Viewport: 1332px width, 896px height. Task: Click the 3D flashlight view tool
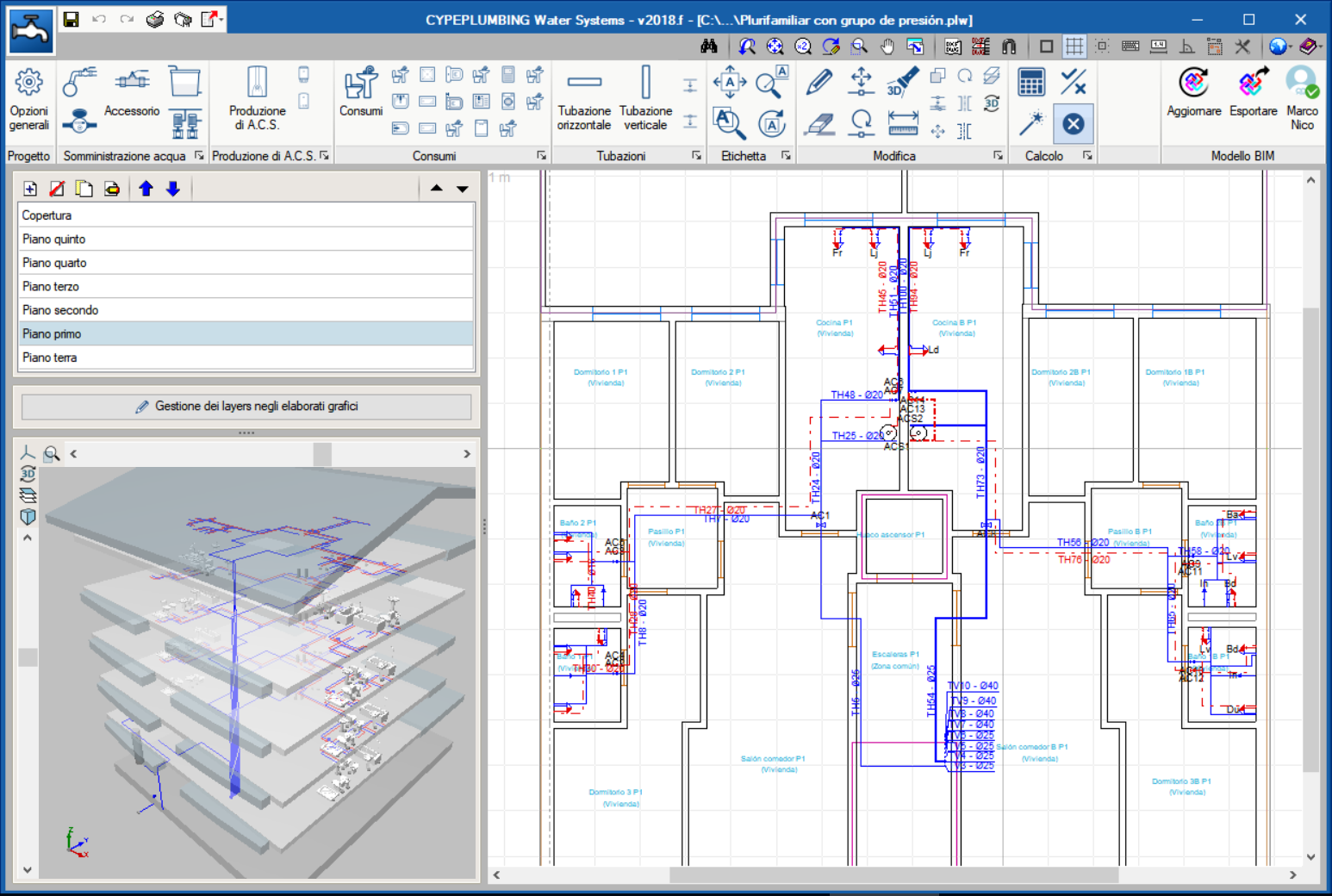coord(902,82)
